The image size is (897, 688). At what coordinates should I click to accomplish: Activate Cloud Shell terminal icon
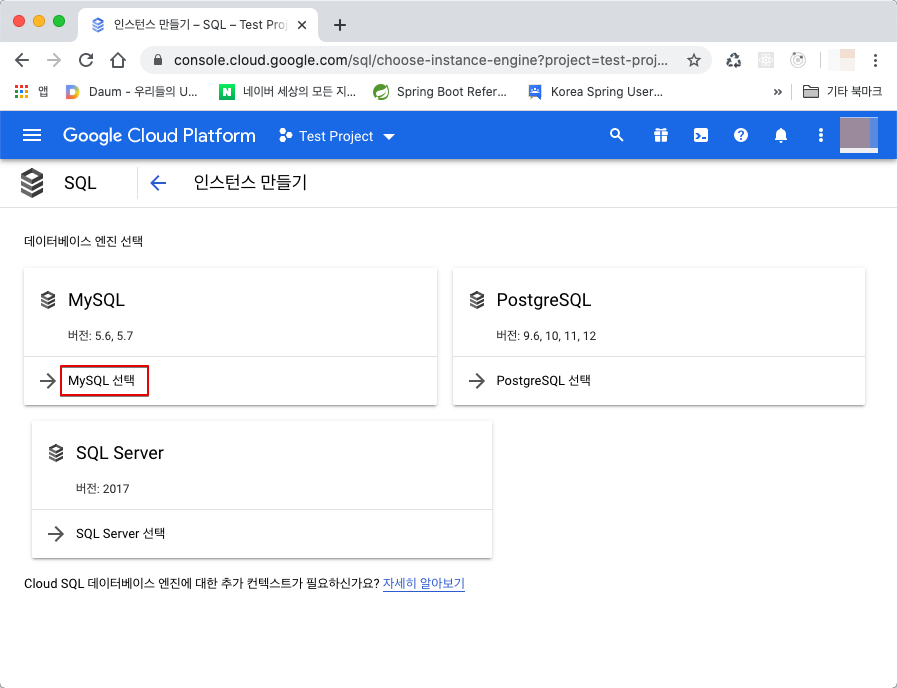pyautogui.click(x=701, y=135)
